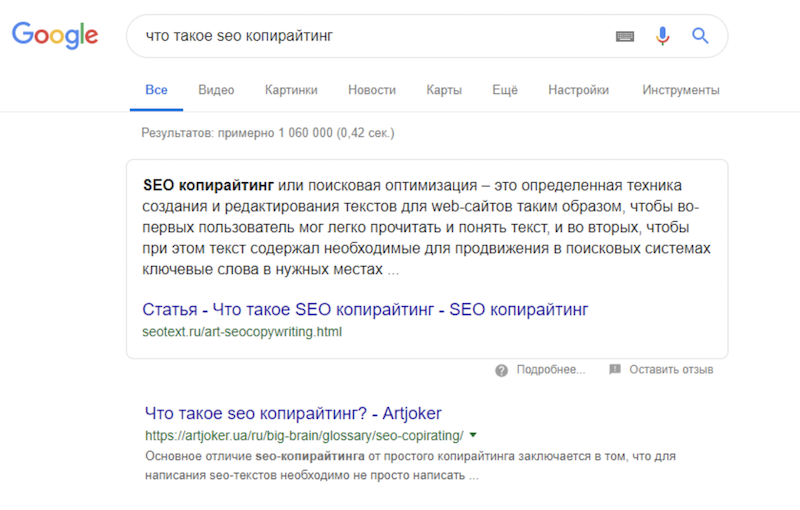The image size is (800, 510).
Task: Open the on-screen keyboard icon
Action: pyautogui.click(x=624, y=36)
